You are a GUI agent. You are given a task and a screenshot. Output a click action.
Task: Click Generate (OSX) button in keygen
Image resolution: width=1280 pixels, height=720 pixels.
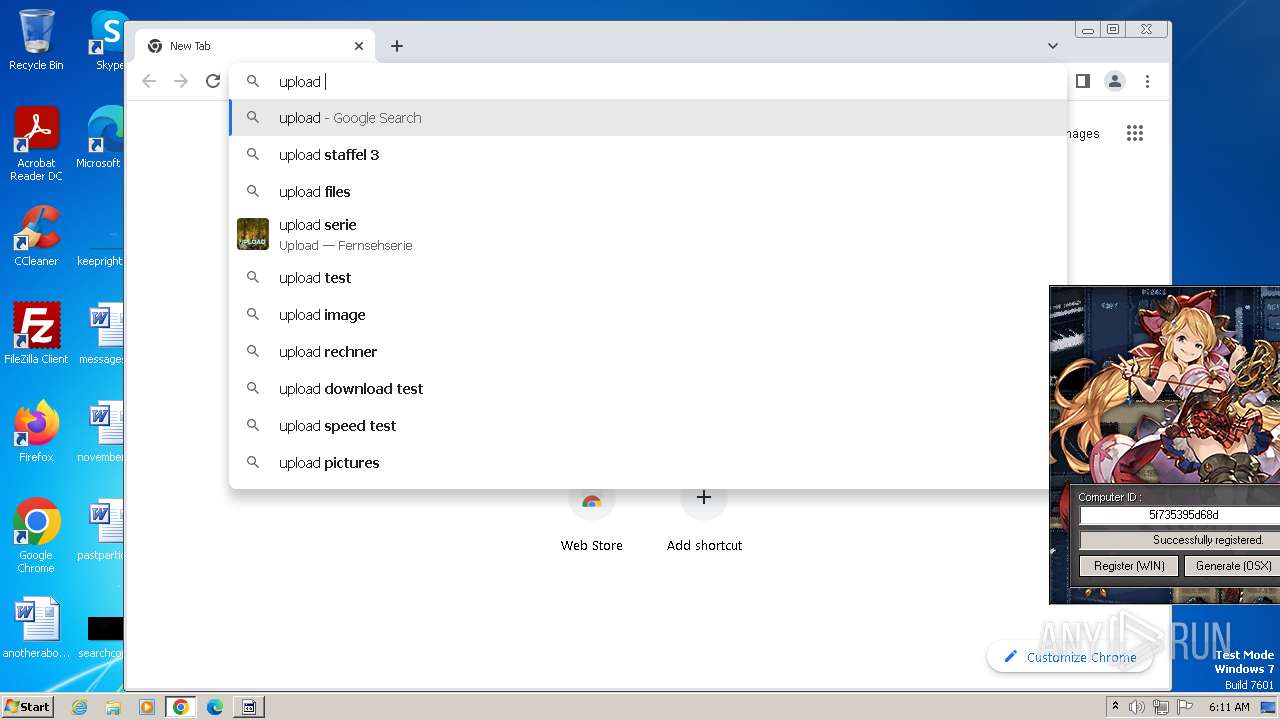pos(1233,566)
